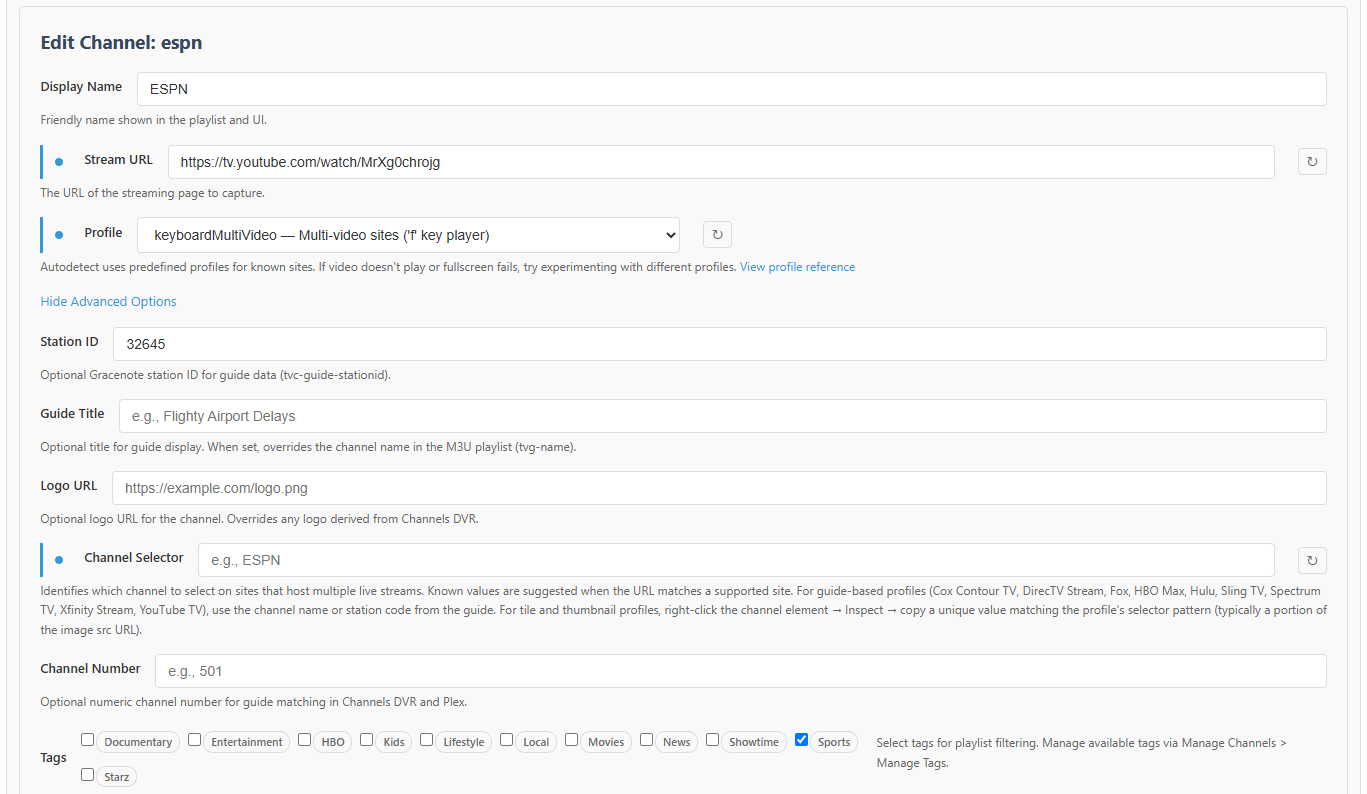The height and width of the screenshot is (794, 1367).
Task: Focus the Channel Selector text field
Action: (736, 560)
